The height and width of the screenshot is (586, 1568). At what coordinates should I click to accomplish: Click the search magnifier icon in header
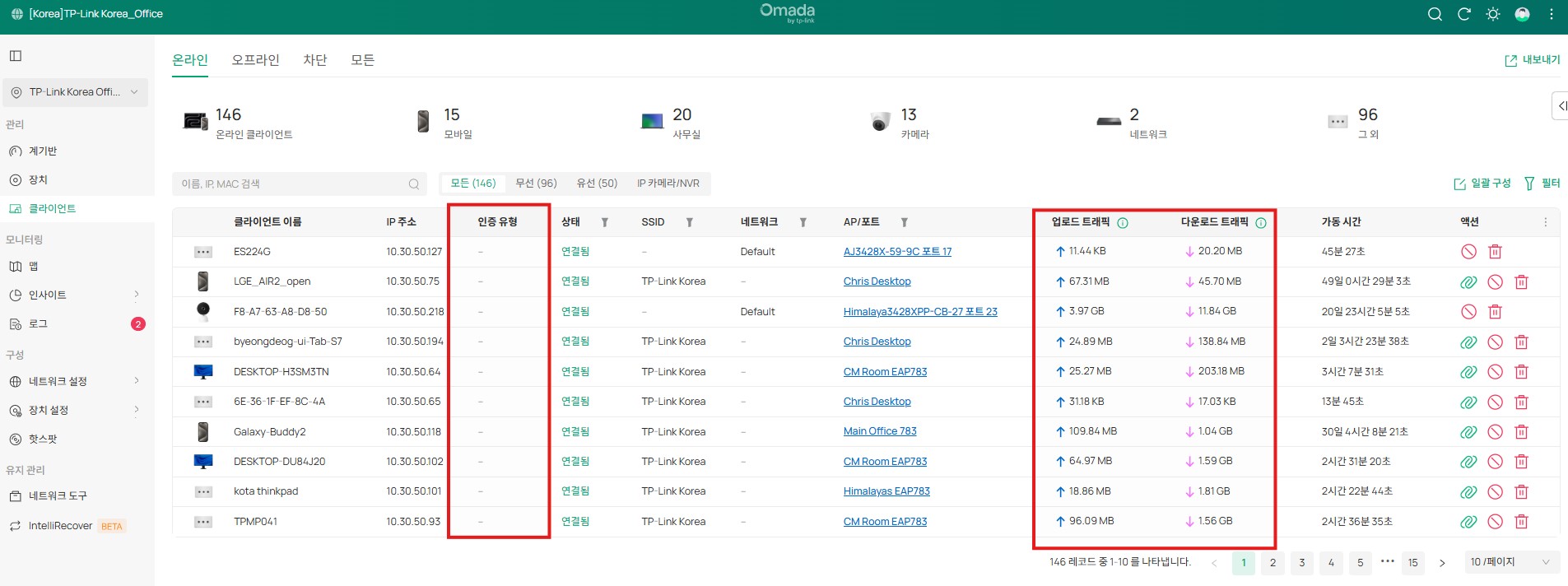click(x=1435, y=14)
